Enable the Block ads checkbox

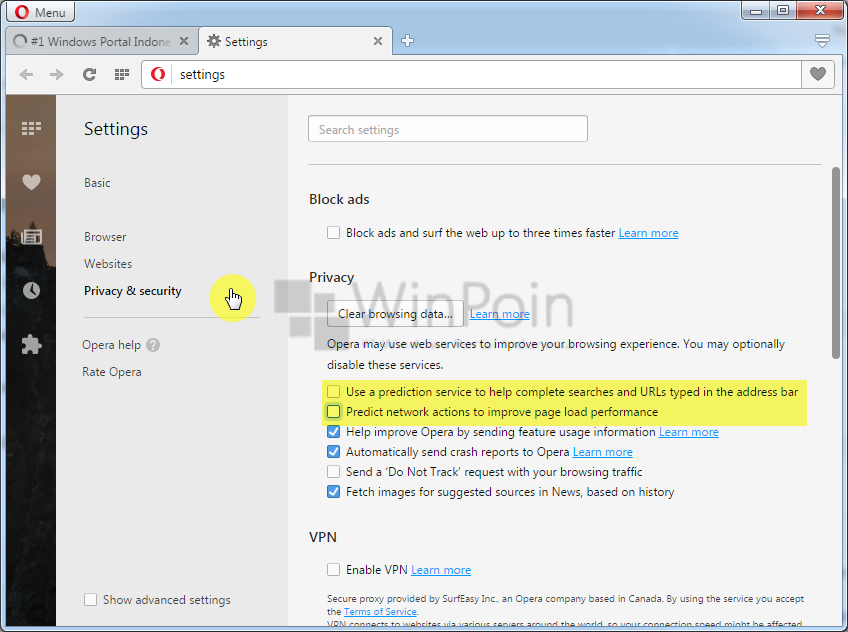tap(333, 232)
